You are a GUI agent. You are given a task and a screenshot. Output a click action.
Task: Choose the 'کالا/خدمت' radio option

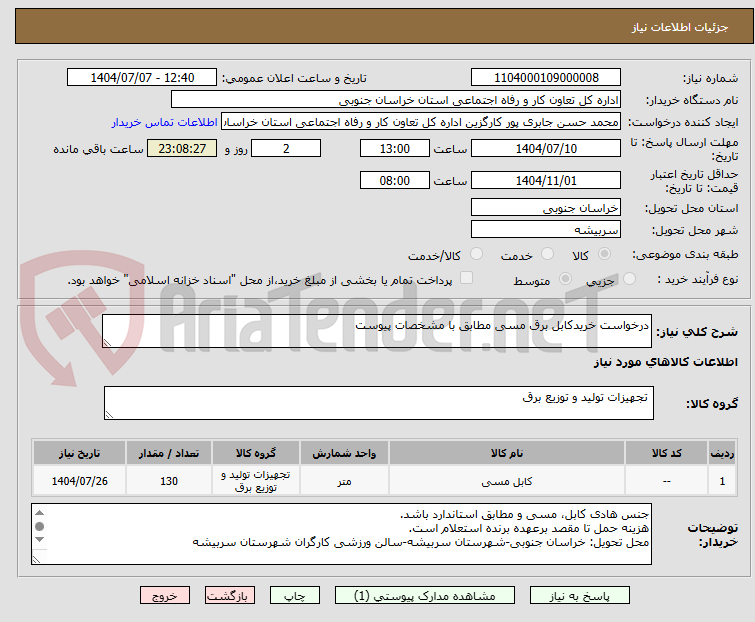pyautogui.click(x=476, y=256)
